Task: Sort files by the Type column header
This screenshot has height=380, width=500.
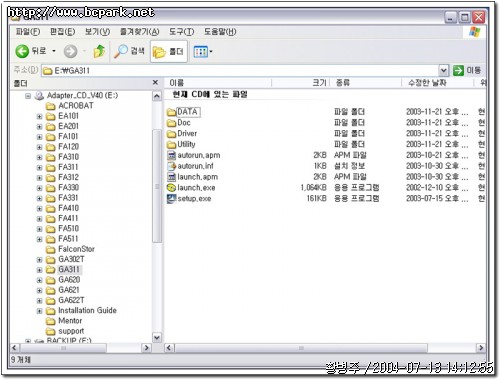Action: point(366,83)
